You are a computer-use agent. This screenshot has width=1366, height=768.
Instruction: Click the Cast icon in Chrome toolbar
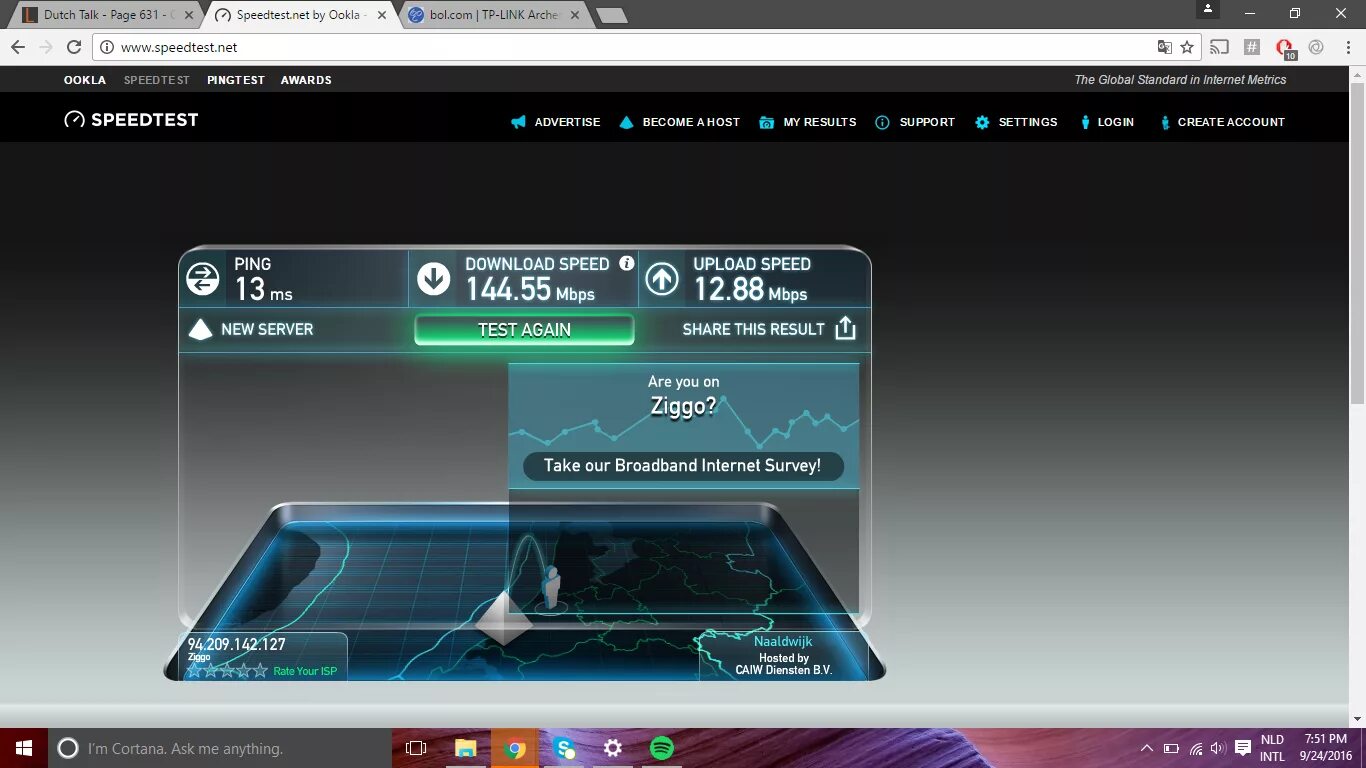(x=1219, y=47)
